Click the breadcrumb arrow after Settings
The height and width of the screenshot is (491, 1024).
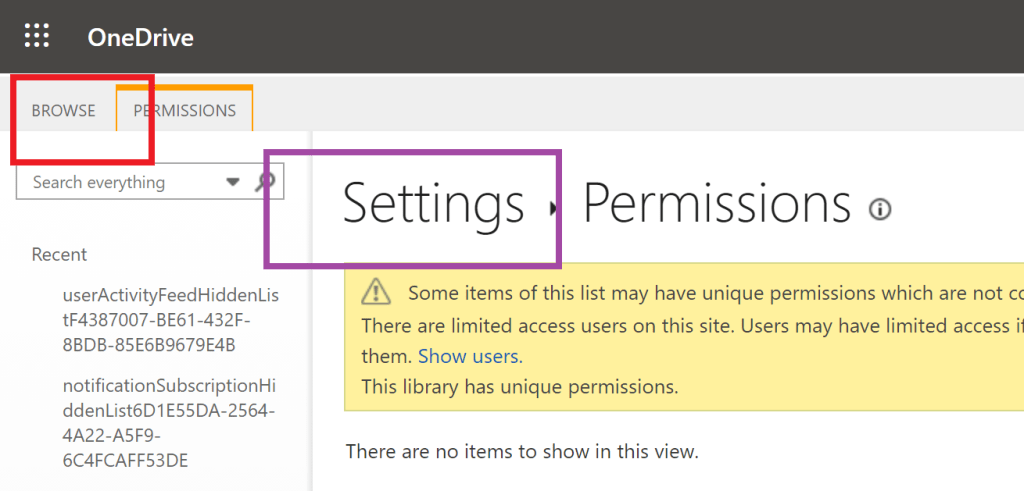(x=553, y=207)
